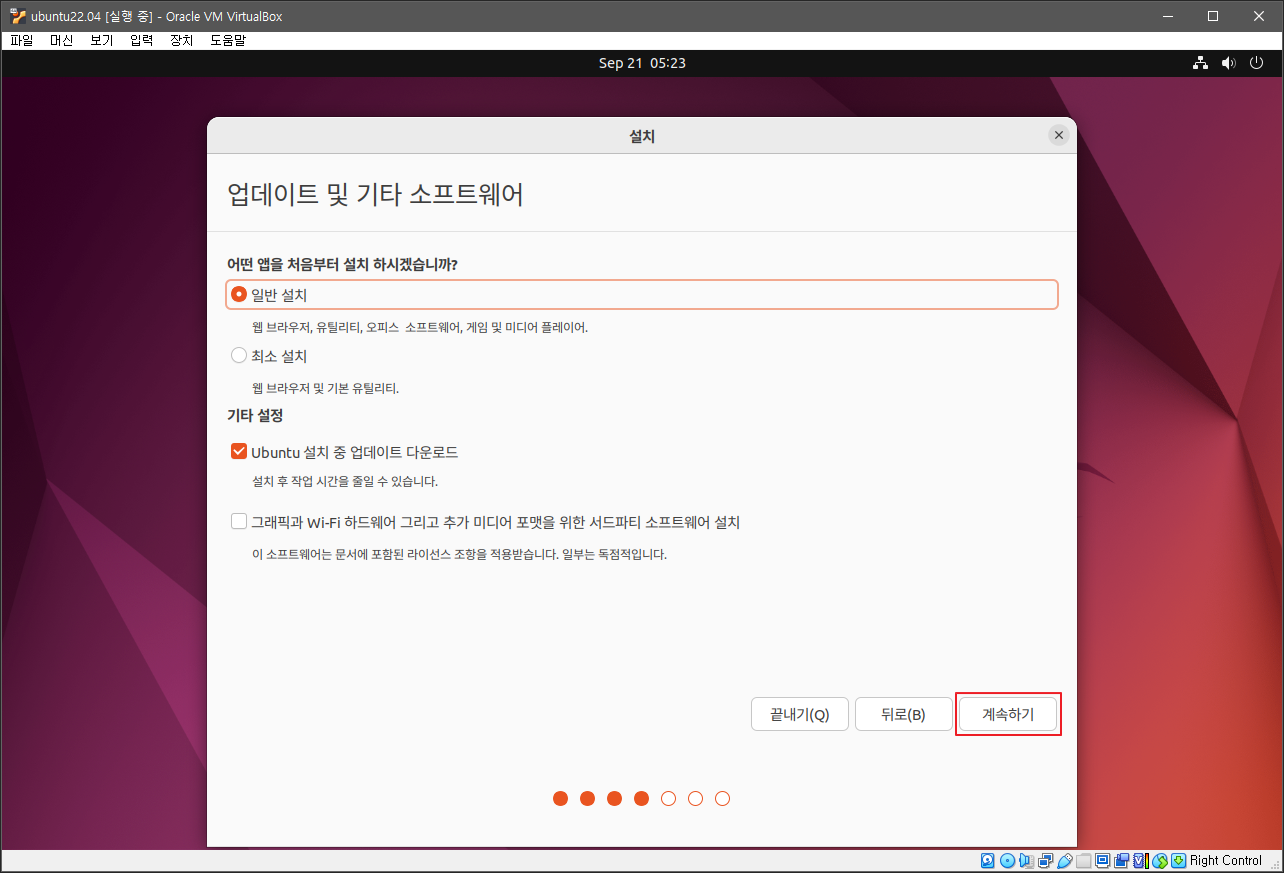
Task: Open the 보기 menu
Action: pos(102,40)
